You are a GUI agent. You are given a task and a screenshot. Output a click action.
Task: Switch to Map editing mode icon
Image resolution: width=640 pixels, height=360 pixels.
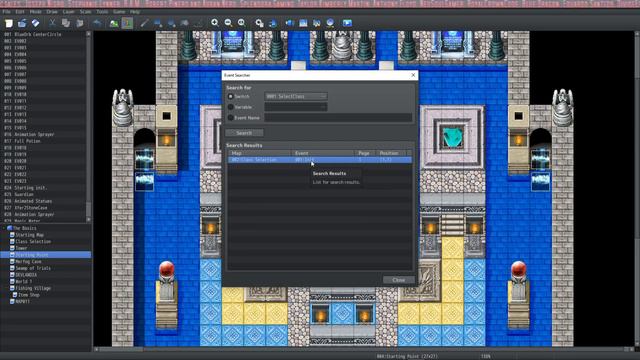[114, 23]
